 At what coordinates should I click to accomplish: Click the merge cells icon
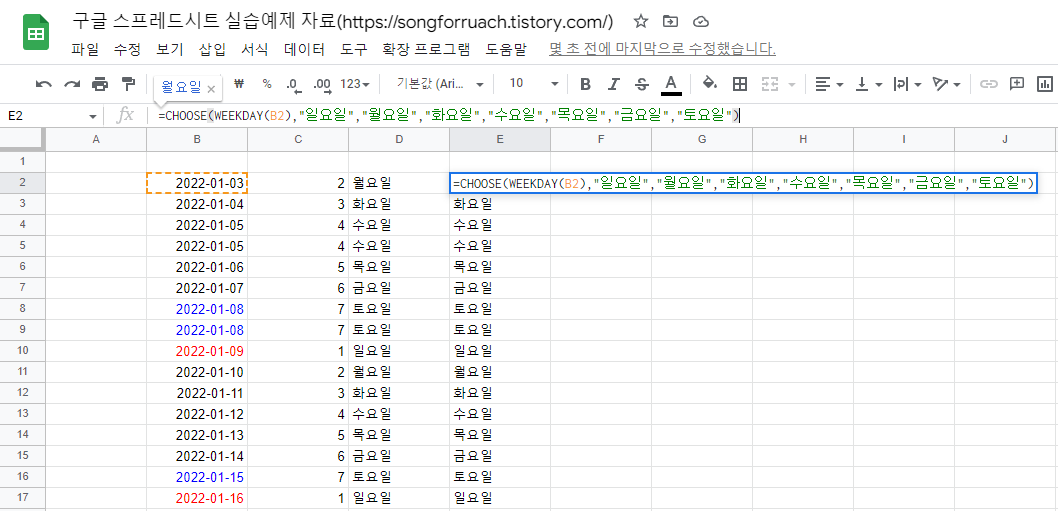pos(770,84)
